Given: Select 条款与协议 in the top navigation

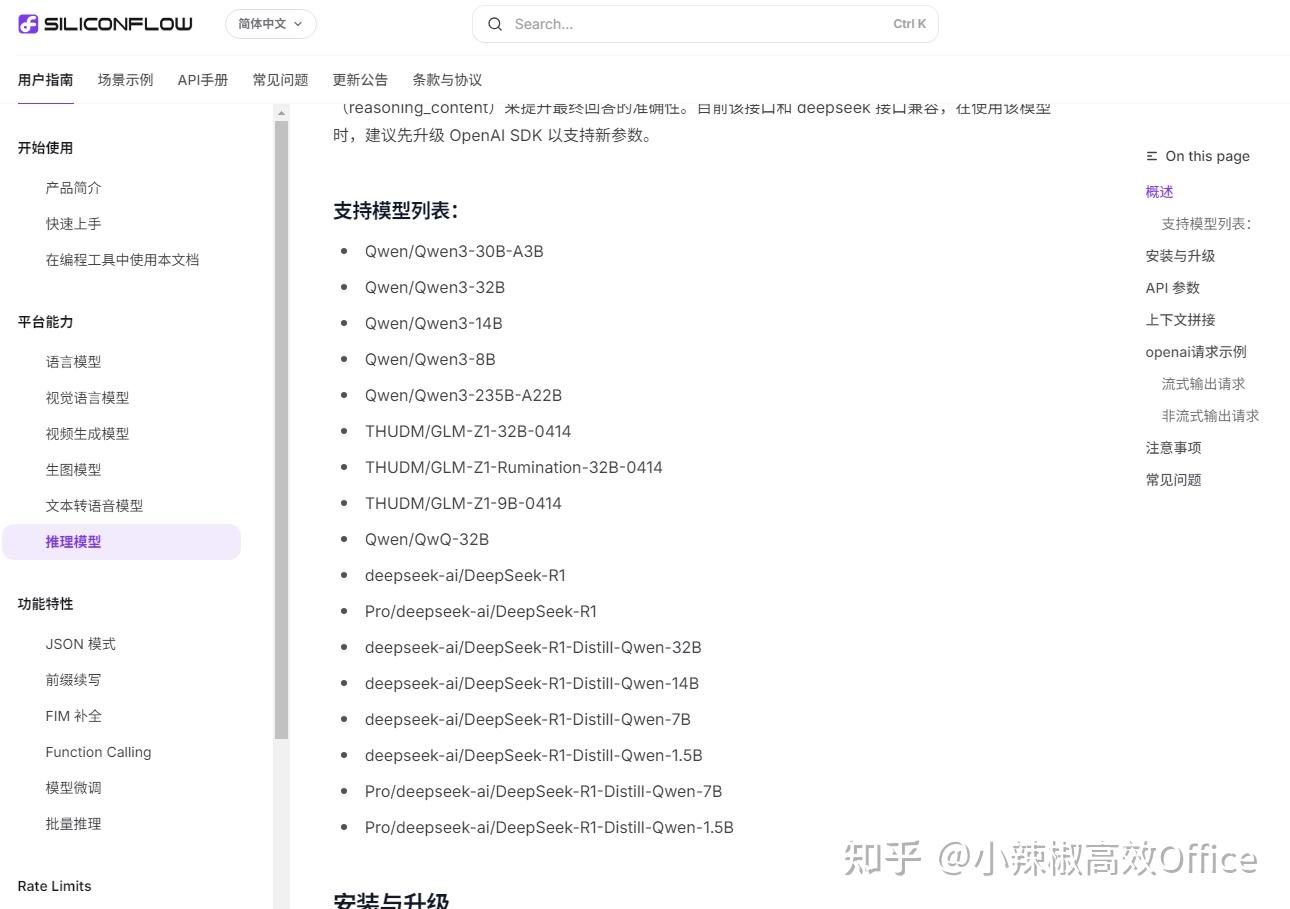Looking at the screenshot, I should pos(446,79).
